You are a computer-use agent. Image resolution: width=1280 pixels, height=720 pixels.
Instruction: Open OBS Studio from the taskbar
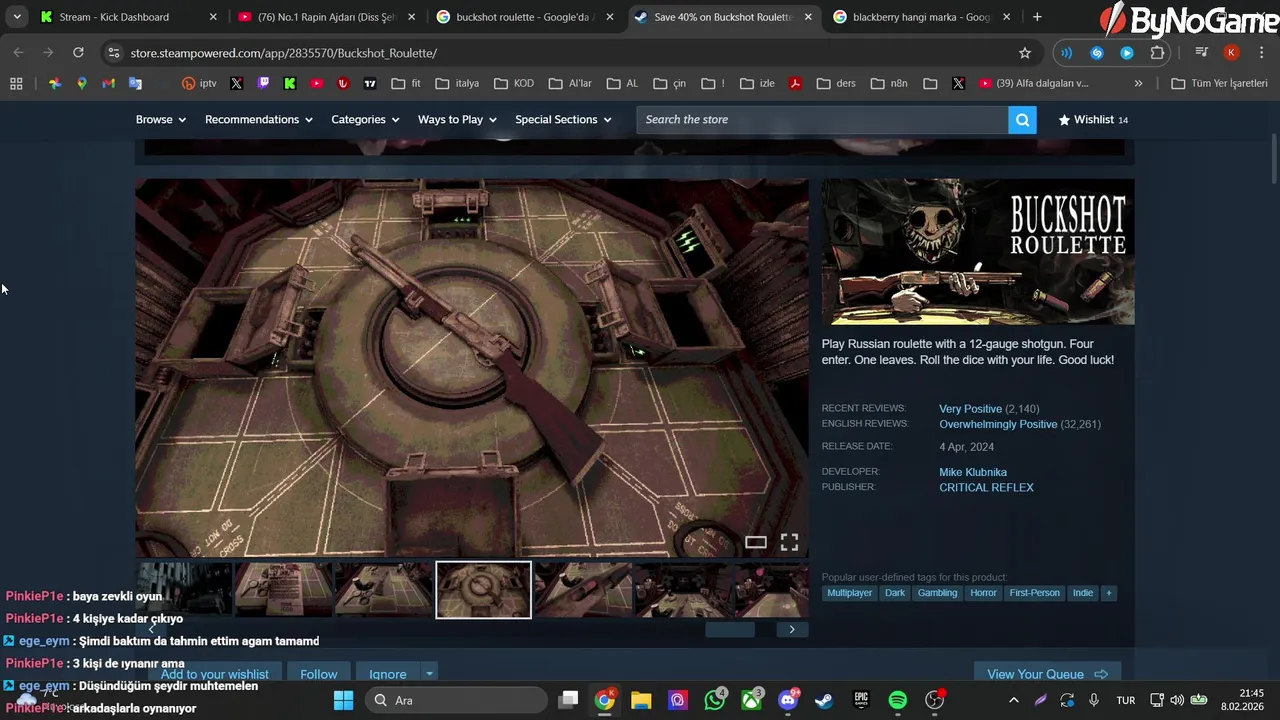tap(935, 701)
